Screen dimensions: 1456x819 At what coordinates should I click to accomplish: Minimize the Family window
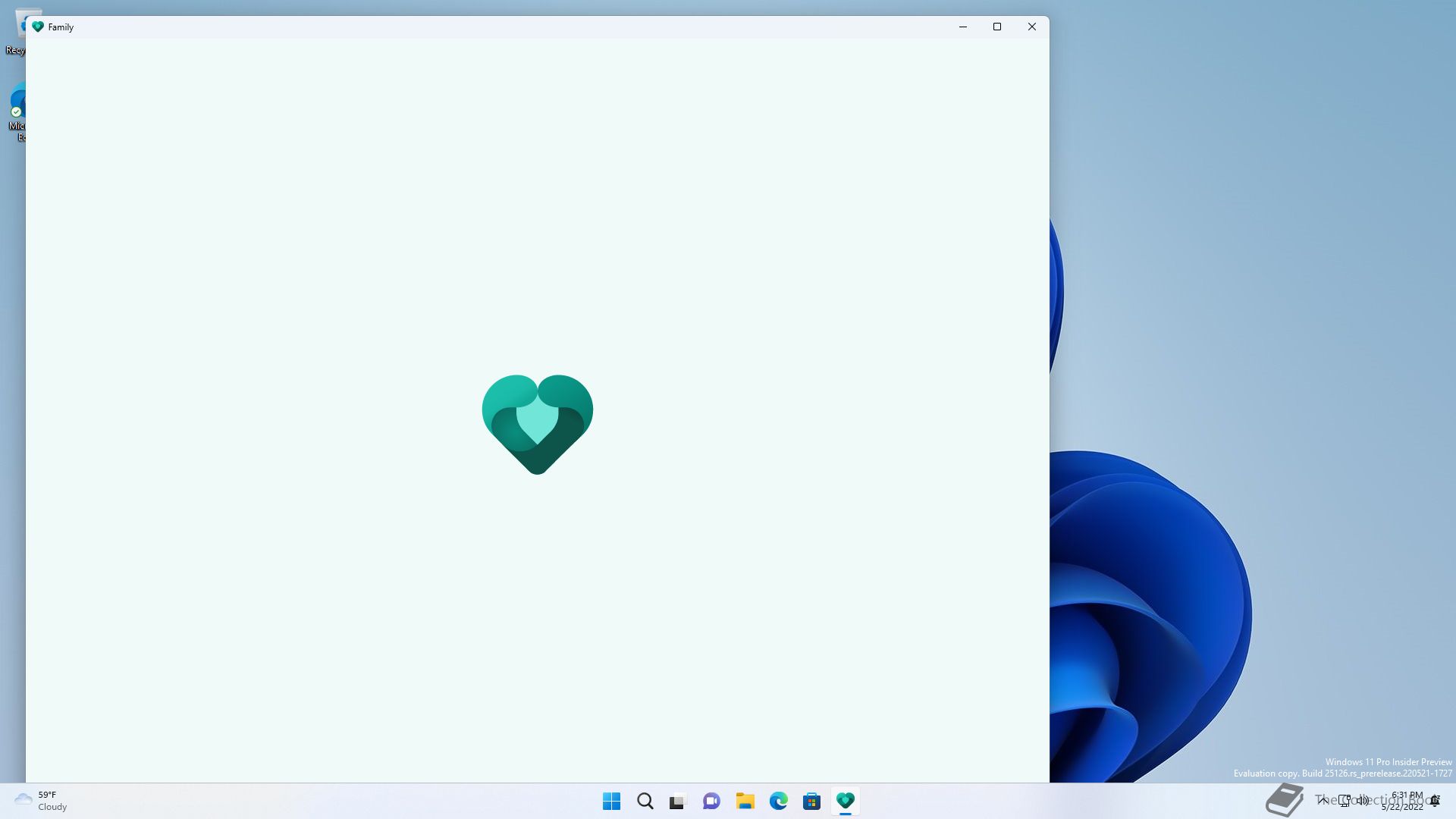coord(963,27)
